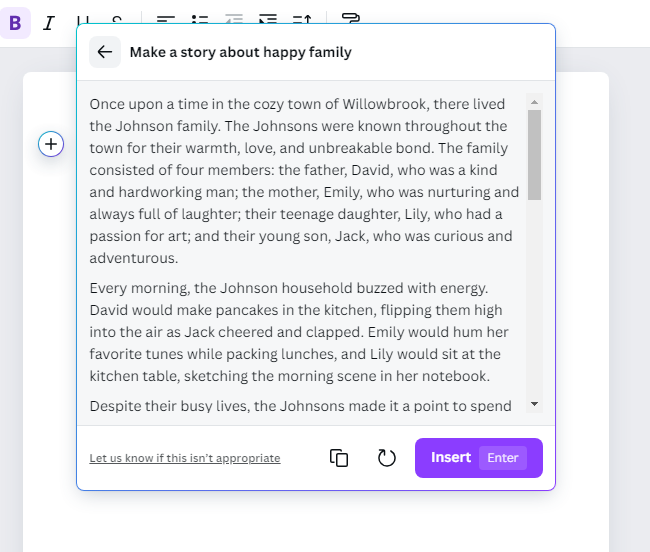Click the decrease indent icon
650x552 pixels.
coord(234,18)
